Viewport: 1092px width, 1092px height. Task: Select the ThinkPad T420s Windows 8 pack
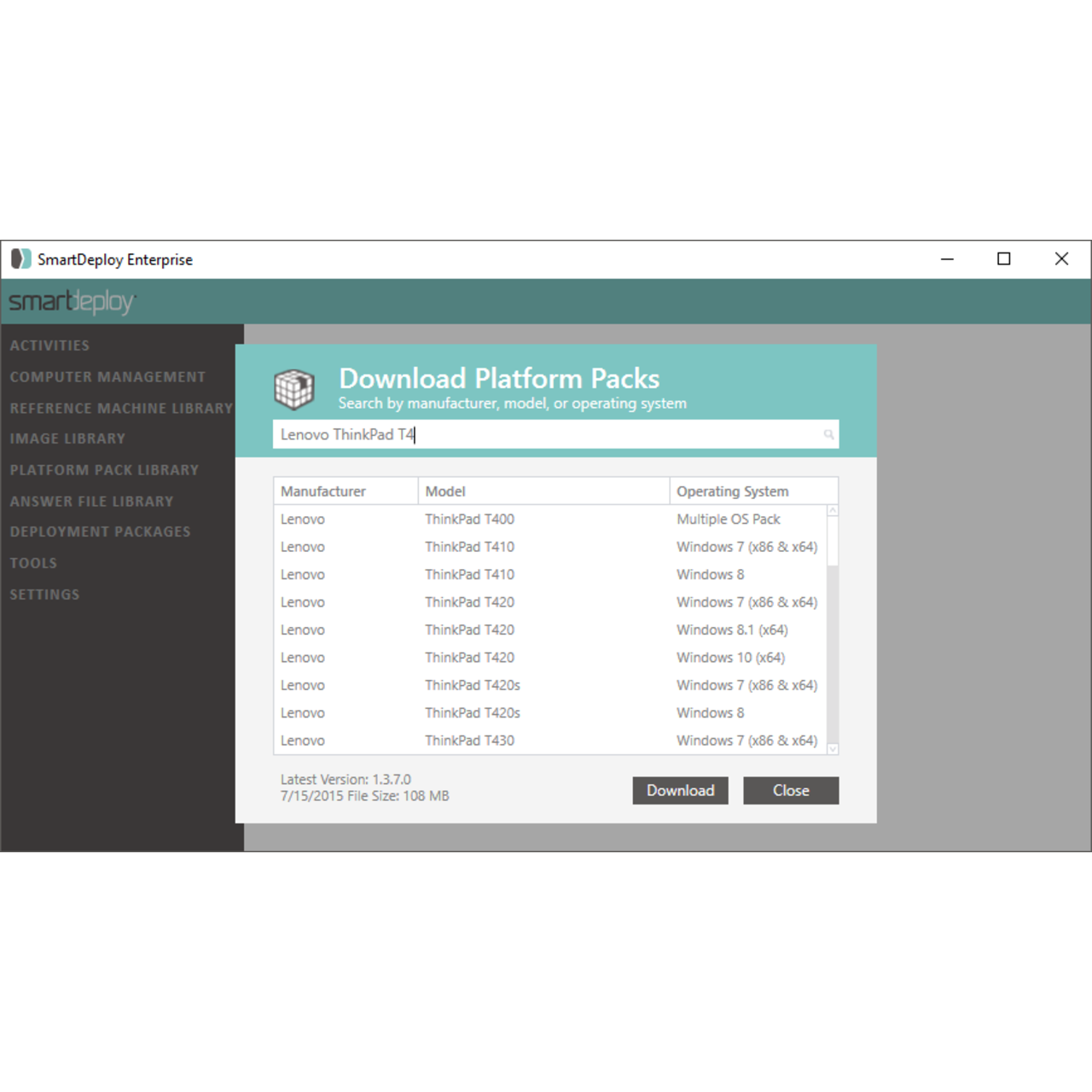point(555,712)
